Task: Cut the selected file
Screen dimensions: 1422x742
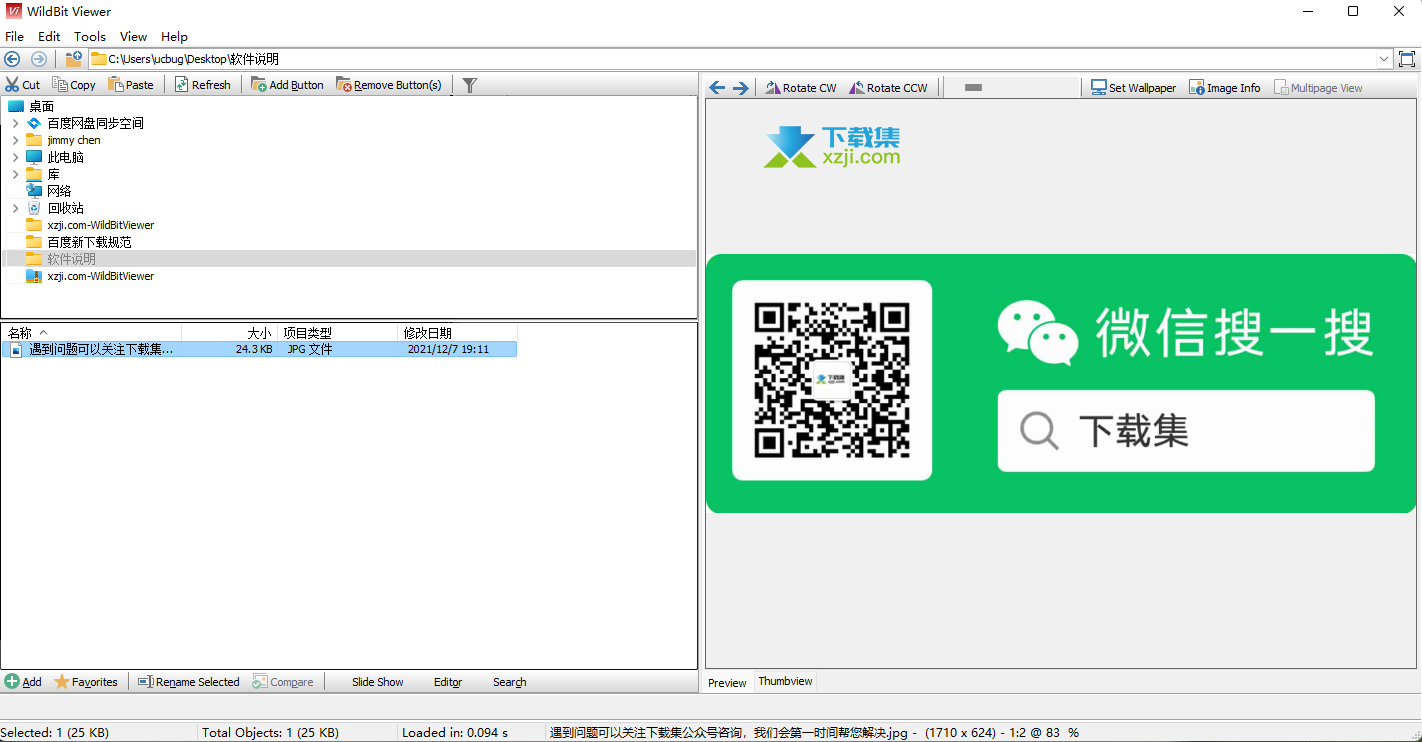Action: point(23,85)
